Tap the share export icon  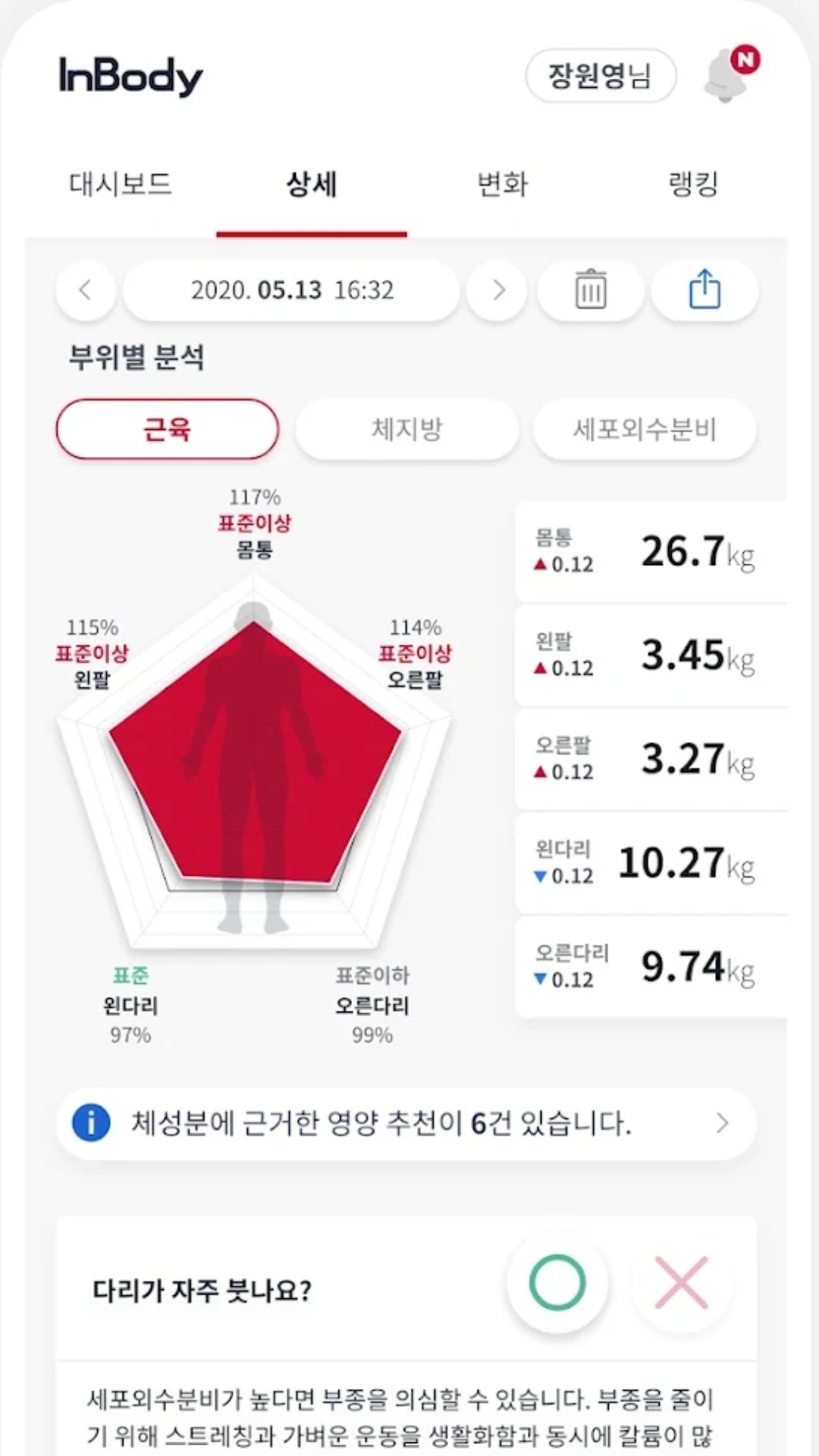pos(704,290)
